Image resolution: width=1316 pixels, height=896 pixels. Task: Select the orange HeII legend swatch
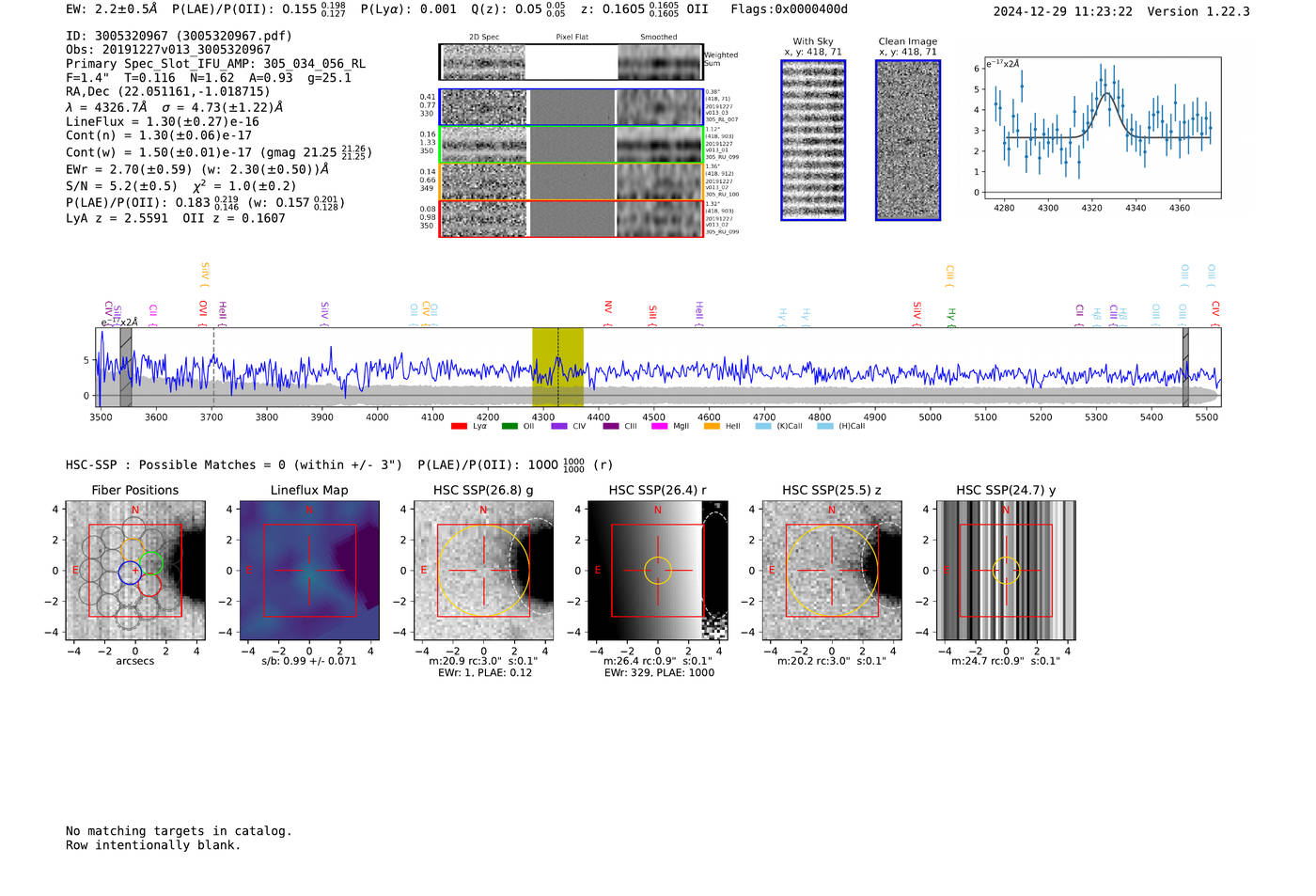[x=713, y=426]
